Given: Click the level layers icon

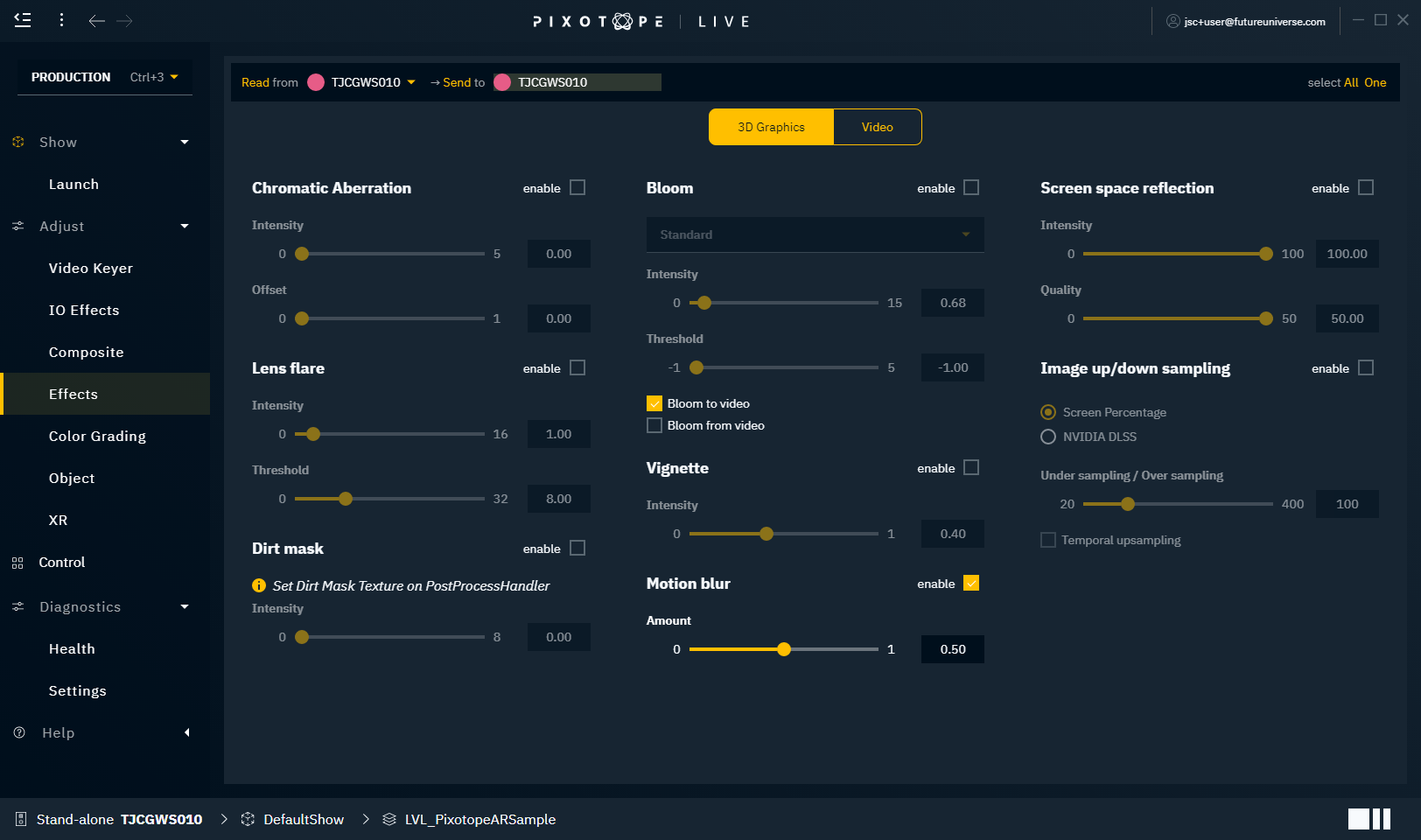Looking at the screenshot, I should point(389,819).
